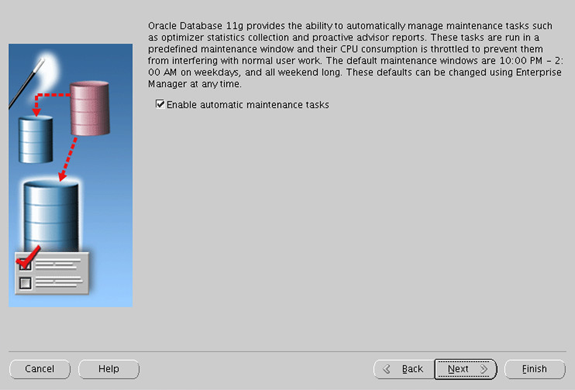Screen dimensions: 575x390
Task: Click the Finish button
Action: pos(535,369)
